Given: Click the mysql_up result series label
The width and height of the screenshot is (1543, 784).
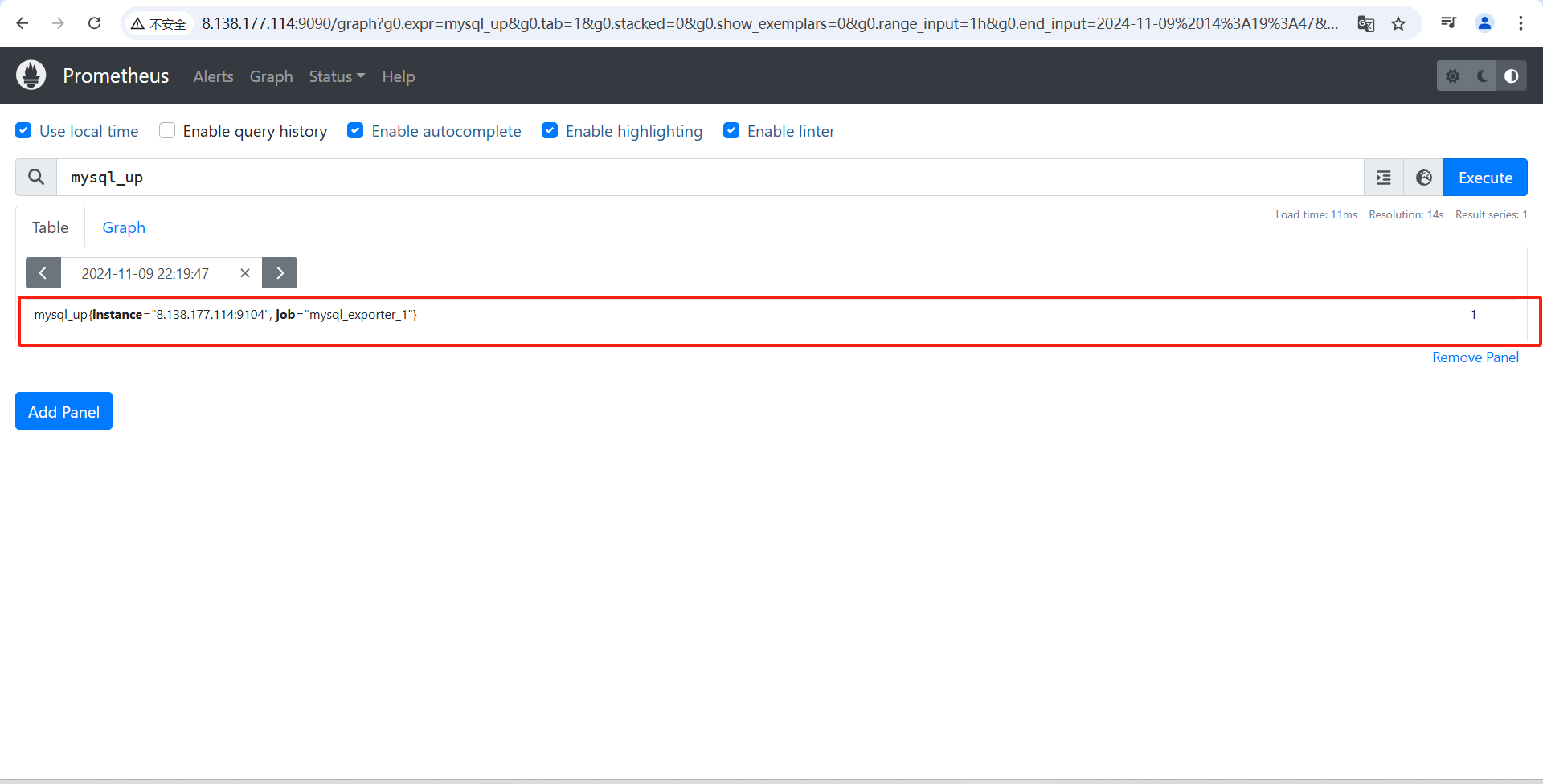Looking at the screenshot, I should tap(226, 315).
